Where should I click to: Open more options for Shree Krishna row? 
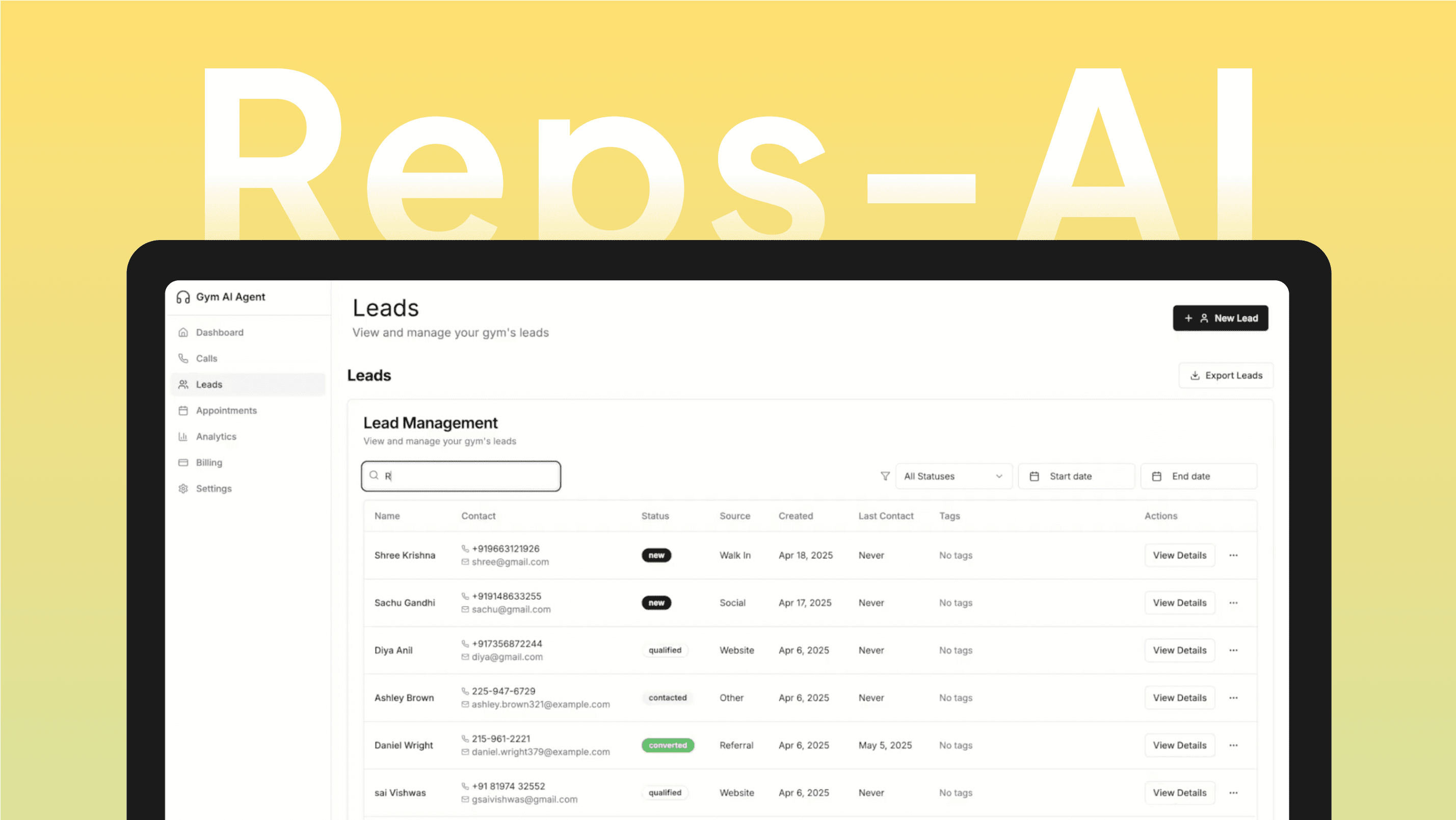point(1233,556)
